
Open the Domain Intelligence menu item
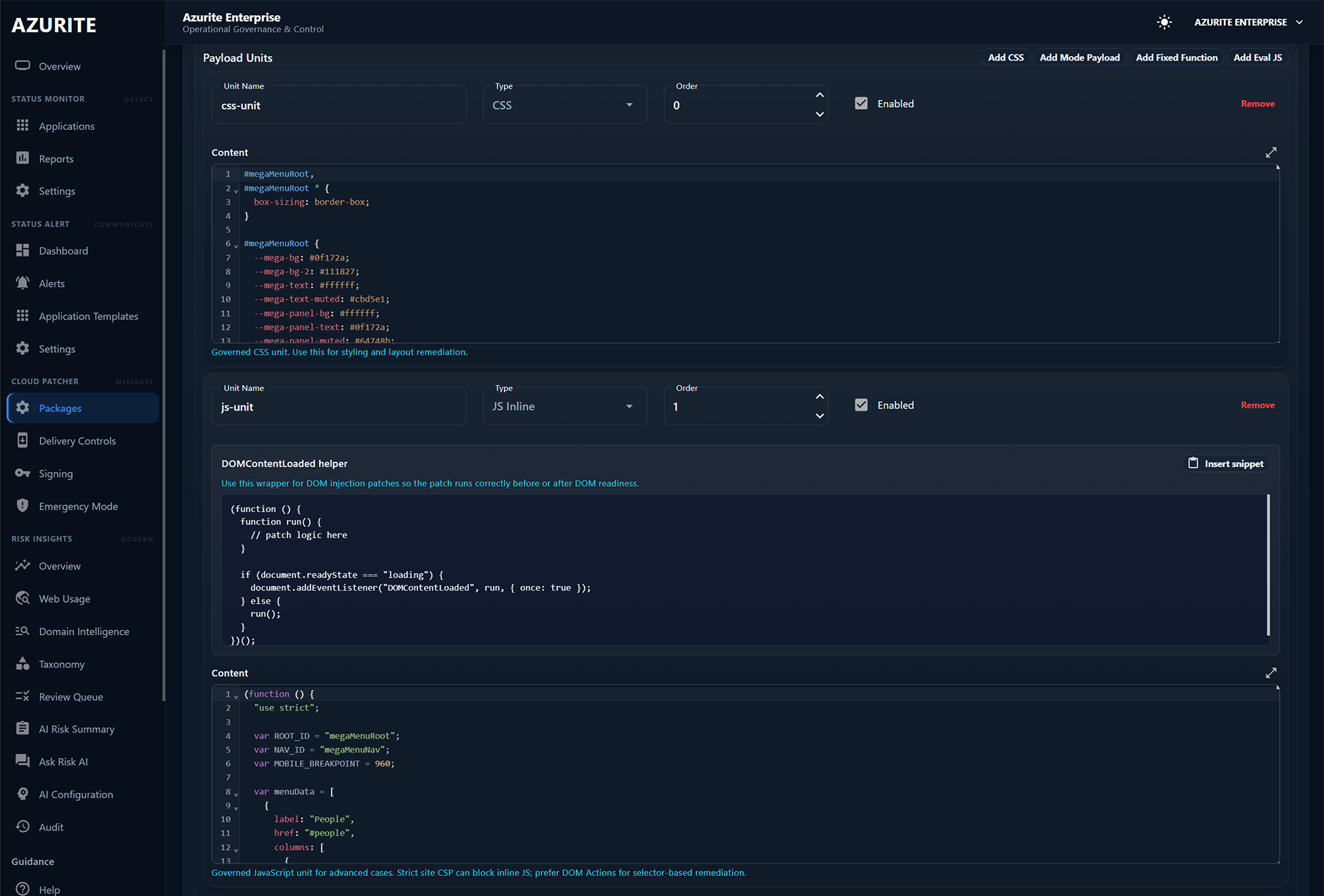[83, 631]
